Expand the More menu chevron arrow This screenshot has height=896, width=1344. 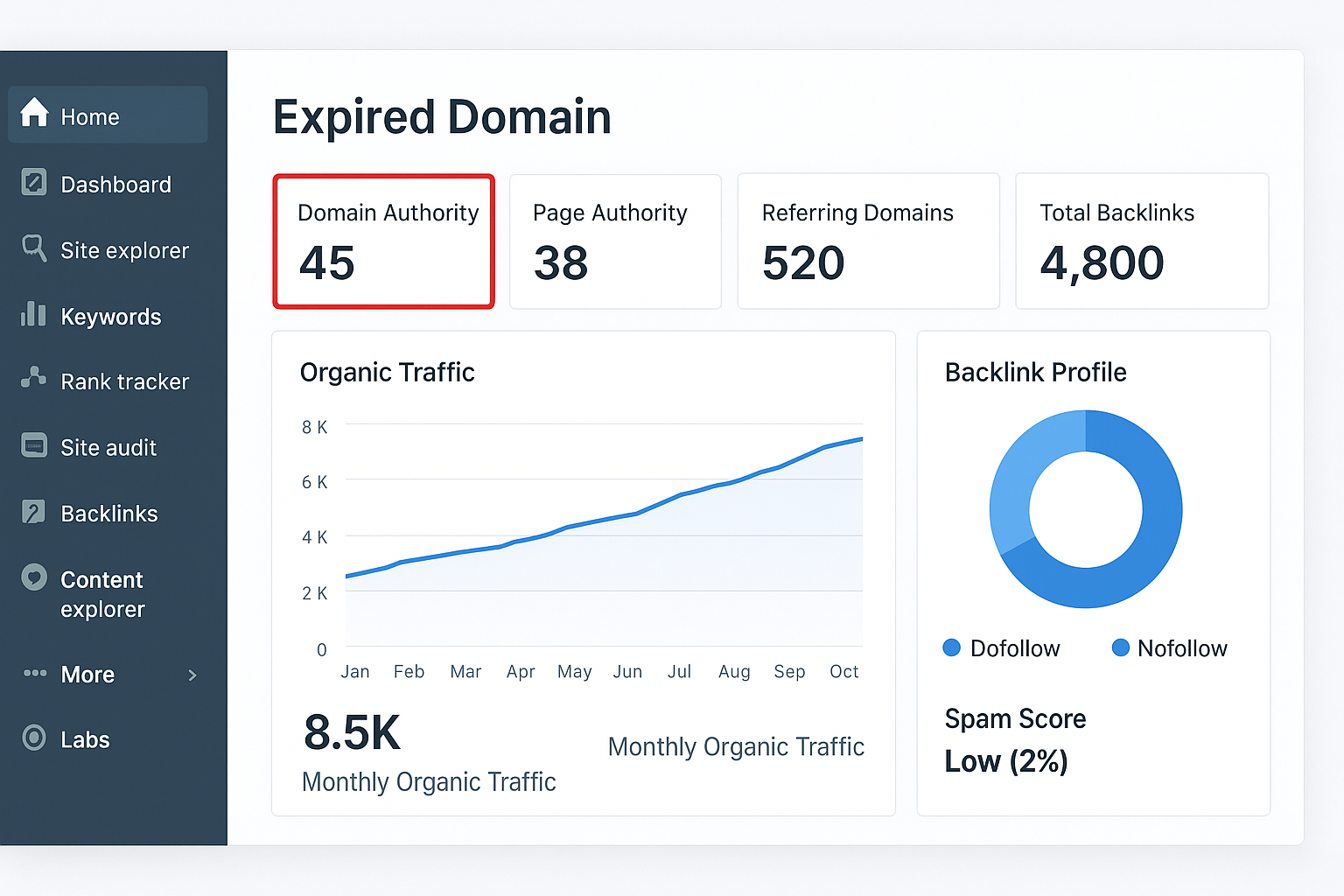click(192, 675)
